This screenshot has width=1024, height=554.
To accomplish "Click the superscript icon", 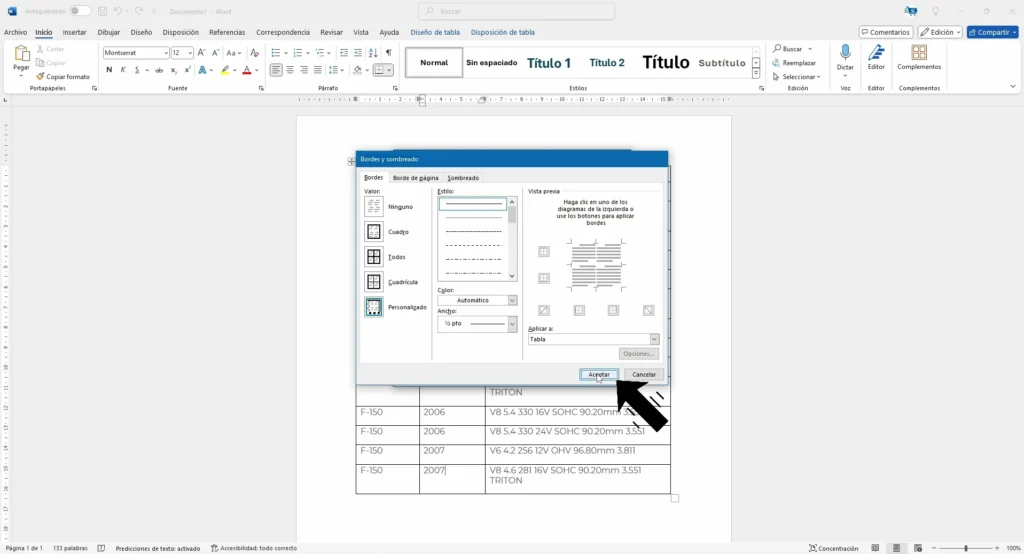I will click(187, 70).
